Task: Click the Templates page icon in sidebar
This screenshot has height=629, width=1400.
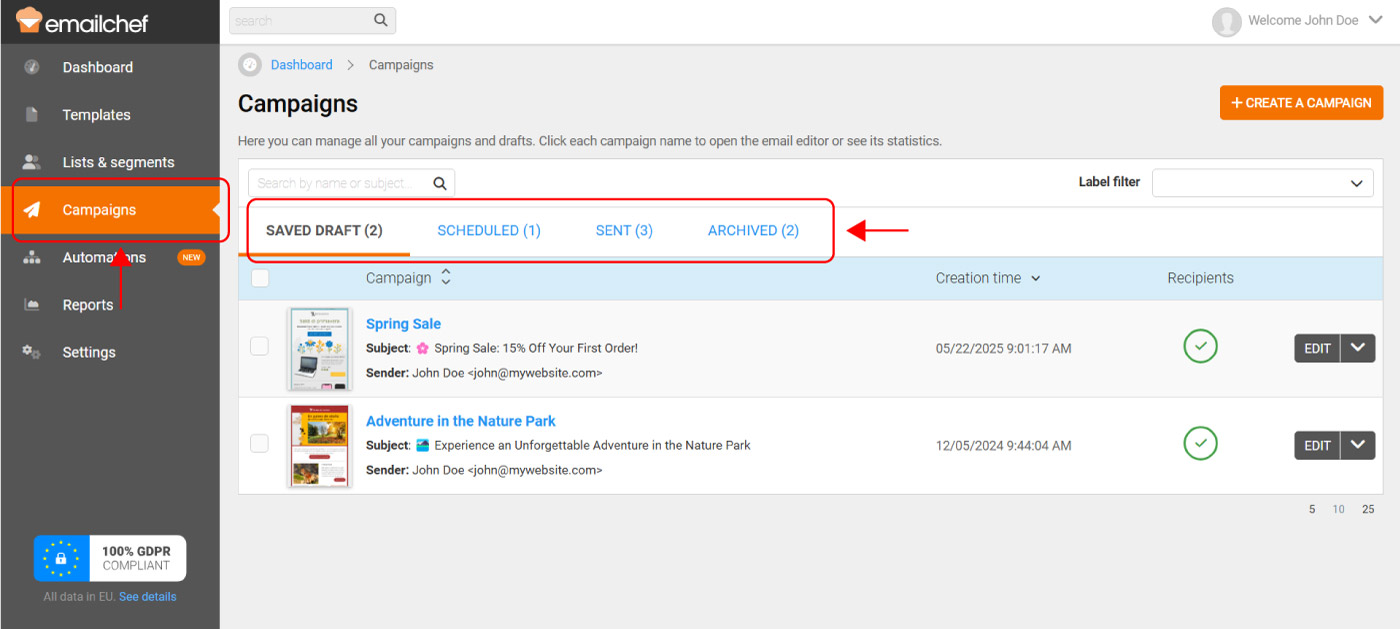Action: pos(32,115)
